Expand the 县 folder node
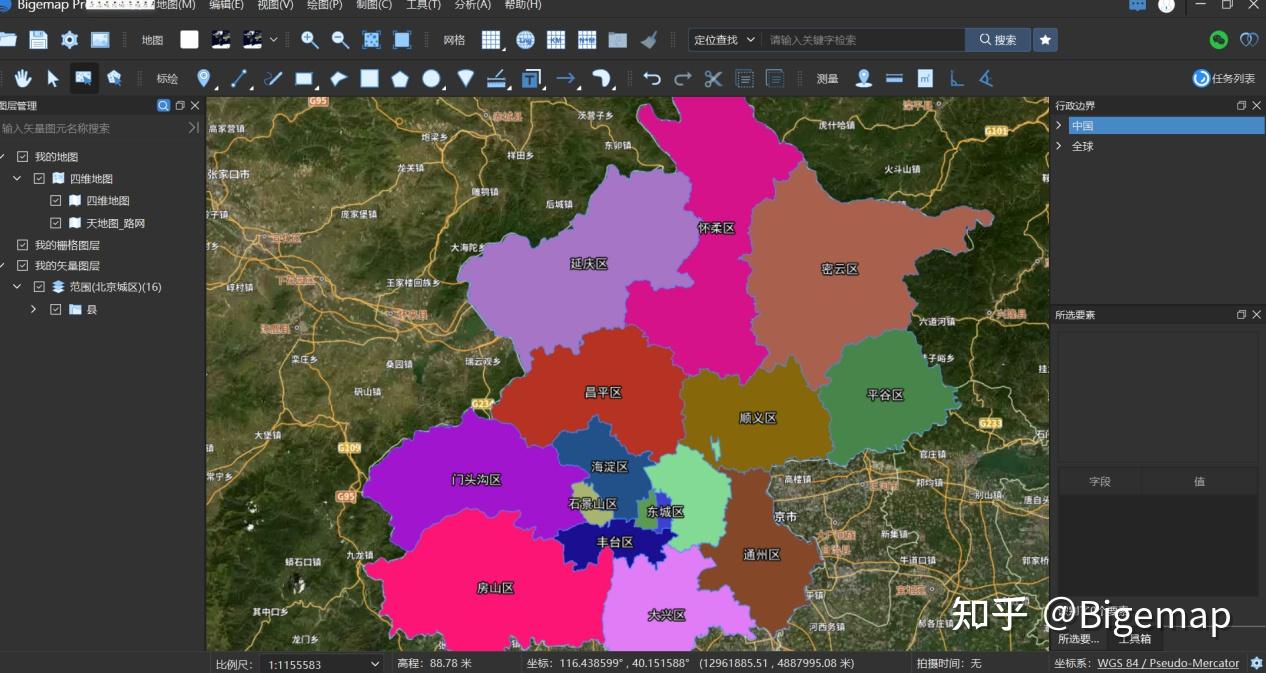 pyautogui.click(x=33, y=310)
